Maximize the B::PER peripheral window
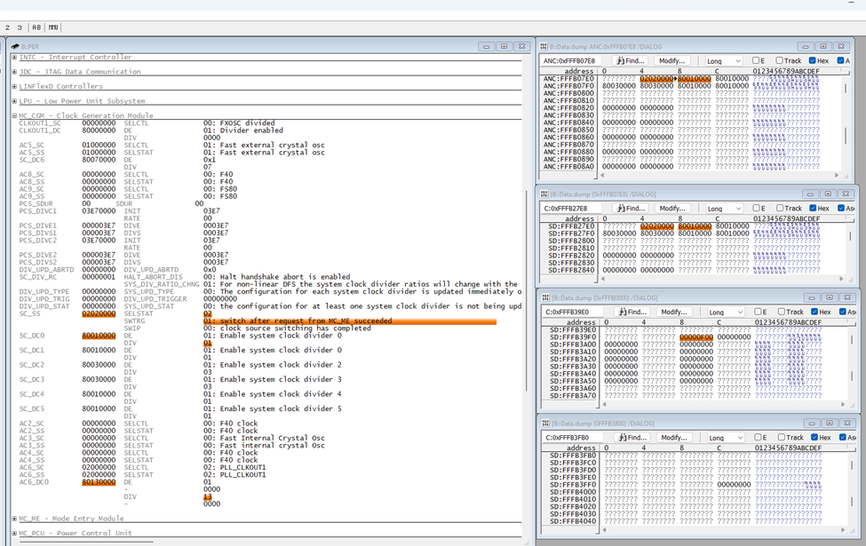The height and width of the screenshot is (546, 866). (x=504, y=46)
